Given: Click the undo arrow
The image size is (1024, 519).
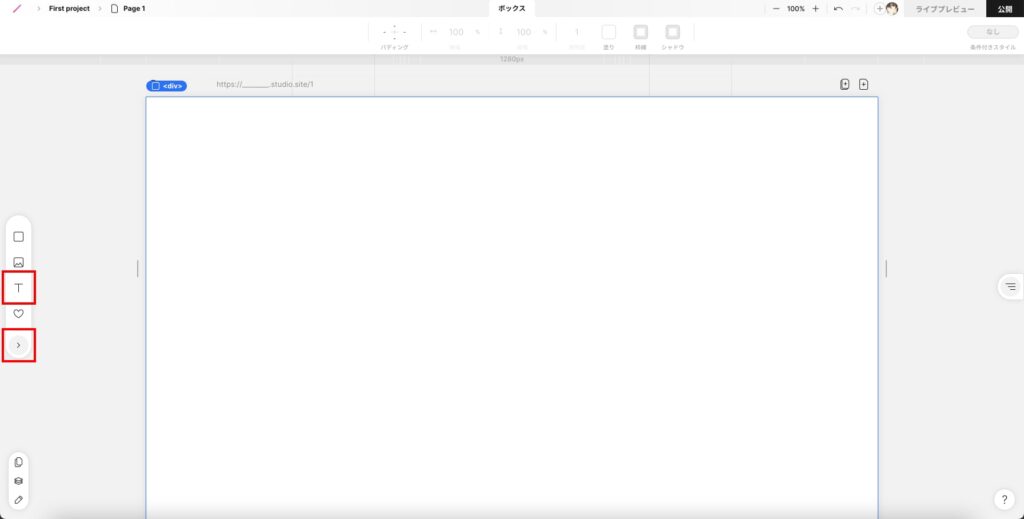Looking at the screenshot, I should tap(838, 8).
